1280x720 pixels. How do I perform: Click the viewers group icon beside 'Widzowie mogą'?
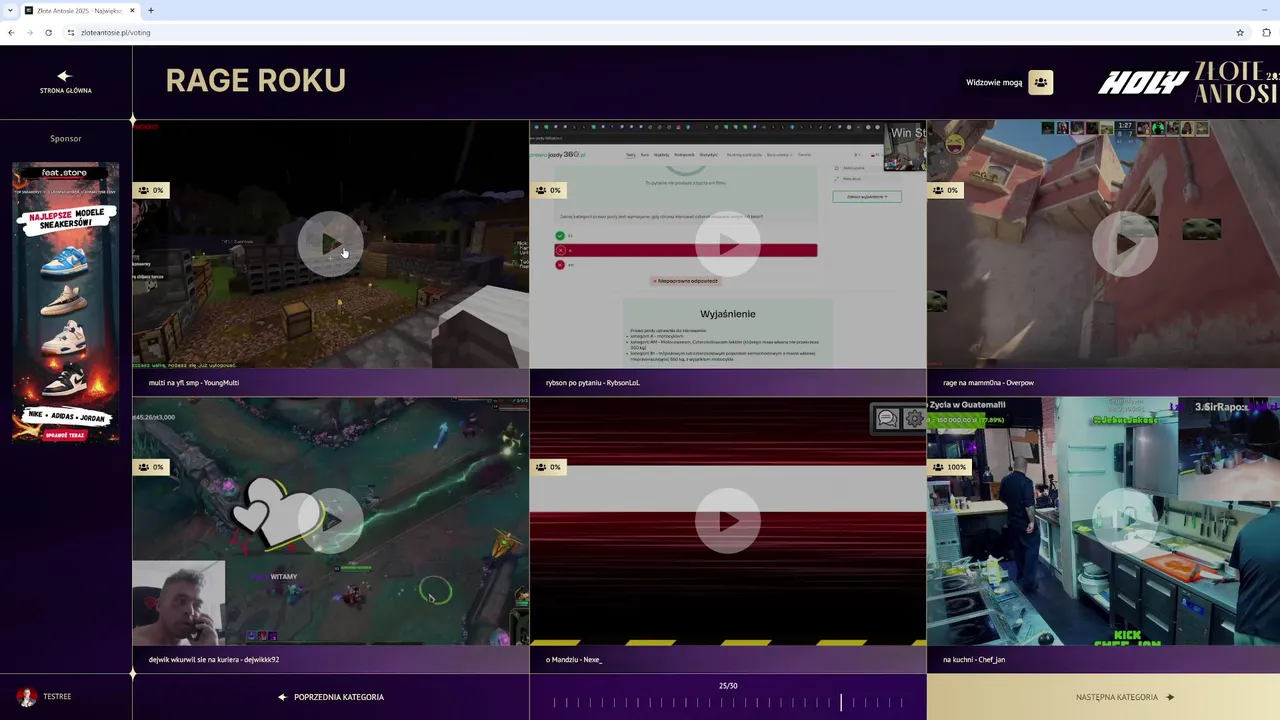(1040, 82)
